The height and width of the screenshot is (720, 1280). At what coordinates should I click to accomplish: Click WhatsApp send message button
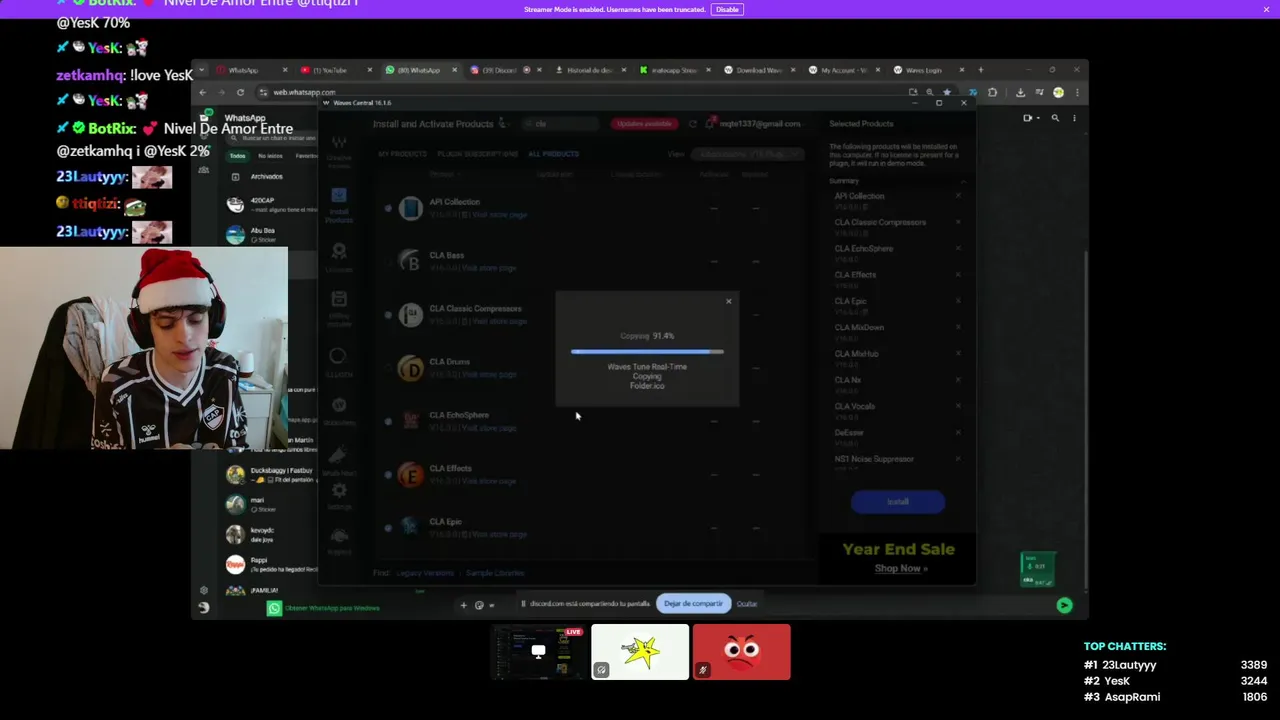click(x=1064, y=605)
